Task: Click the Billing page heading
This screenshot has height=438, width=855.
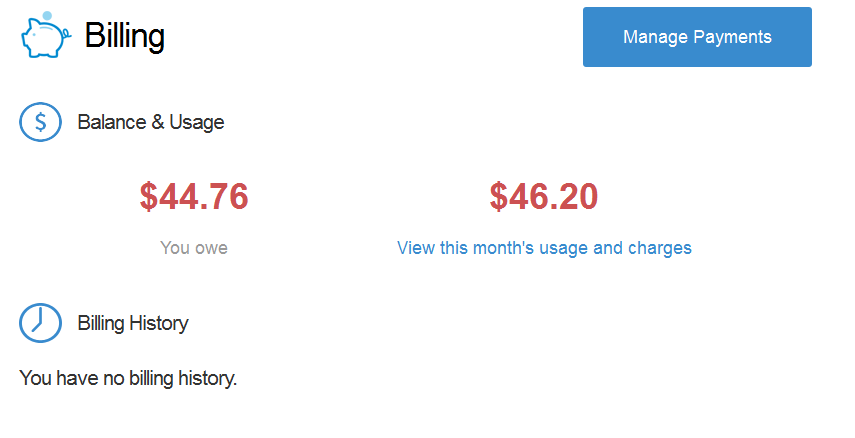Action: [x=125, y=36]
